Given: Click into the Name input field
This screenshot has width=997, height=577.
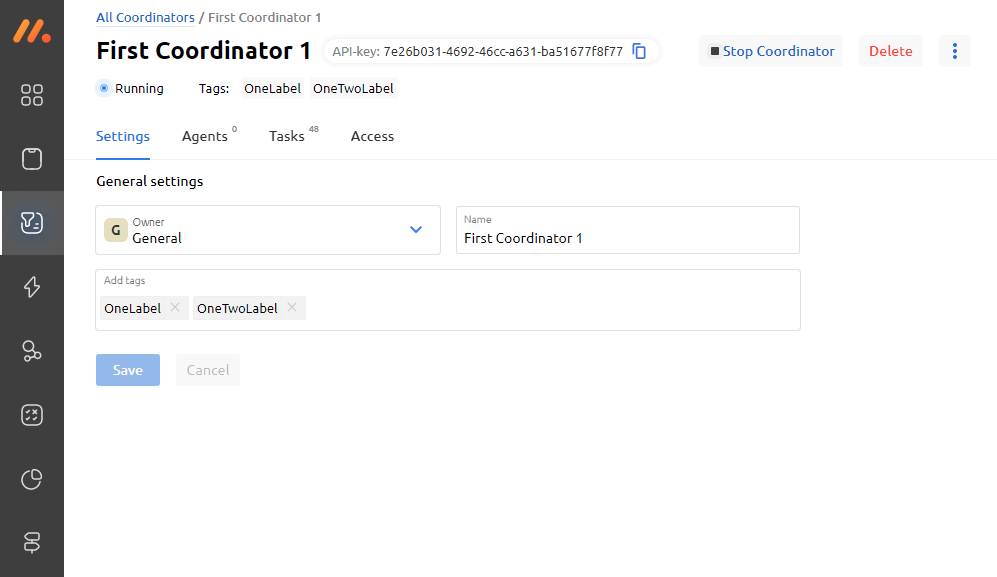Looking at the screenshot, I should [x=627, y=238].
